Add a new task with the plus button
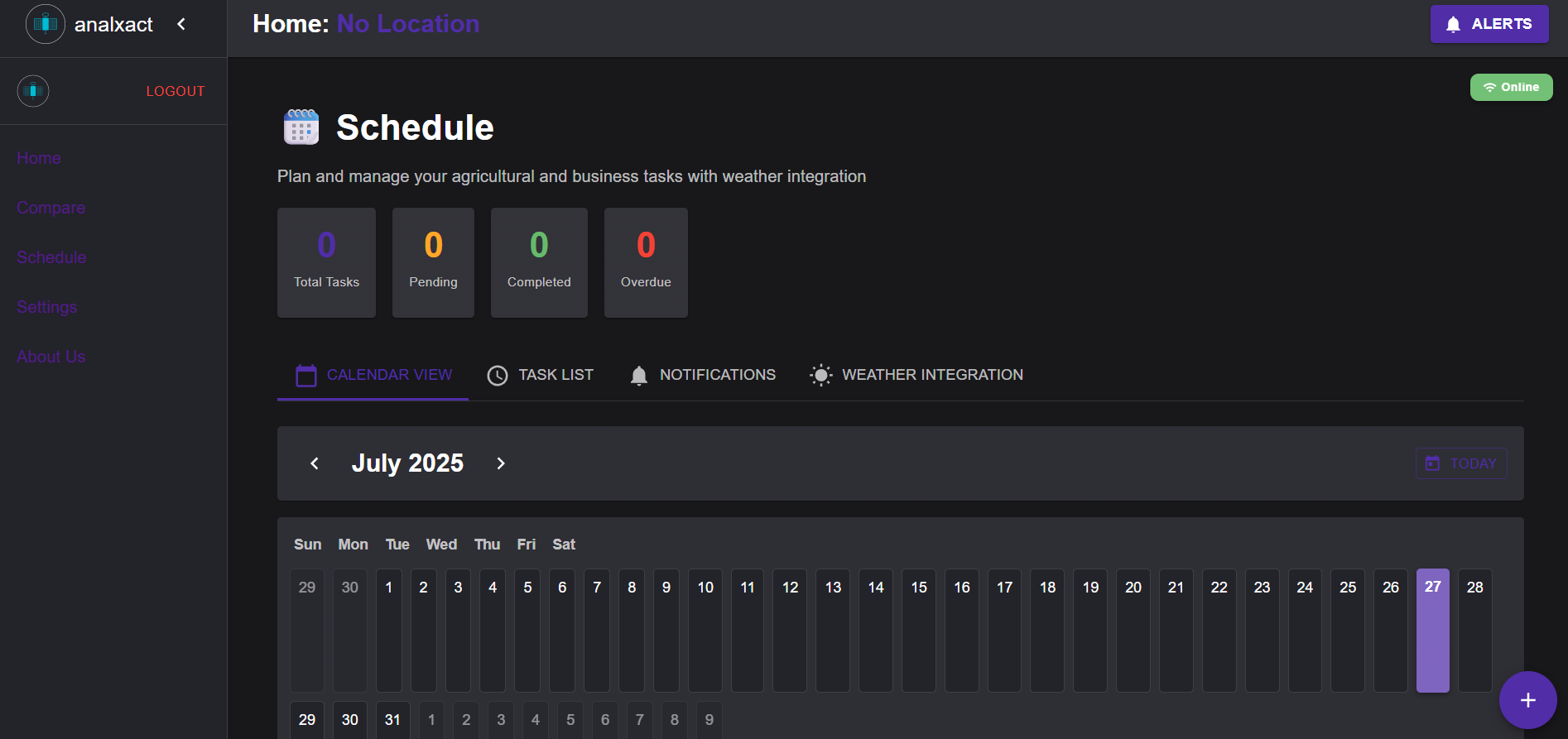The width and height of the screenshot is (1568, 739). (1527, 700)
